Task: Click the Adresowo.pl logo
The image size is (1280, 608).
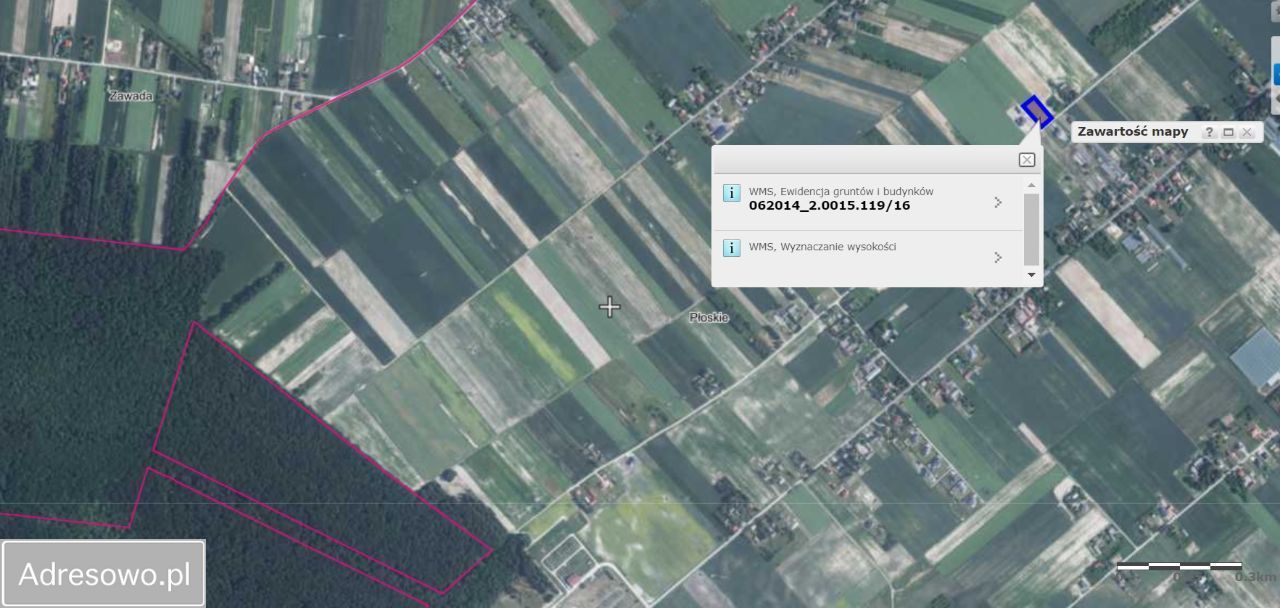Action: [x=104, y=574]
